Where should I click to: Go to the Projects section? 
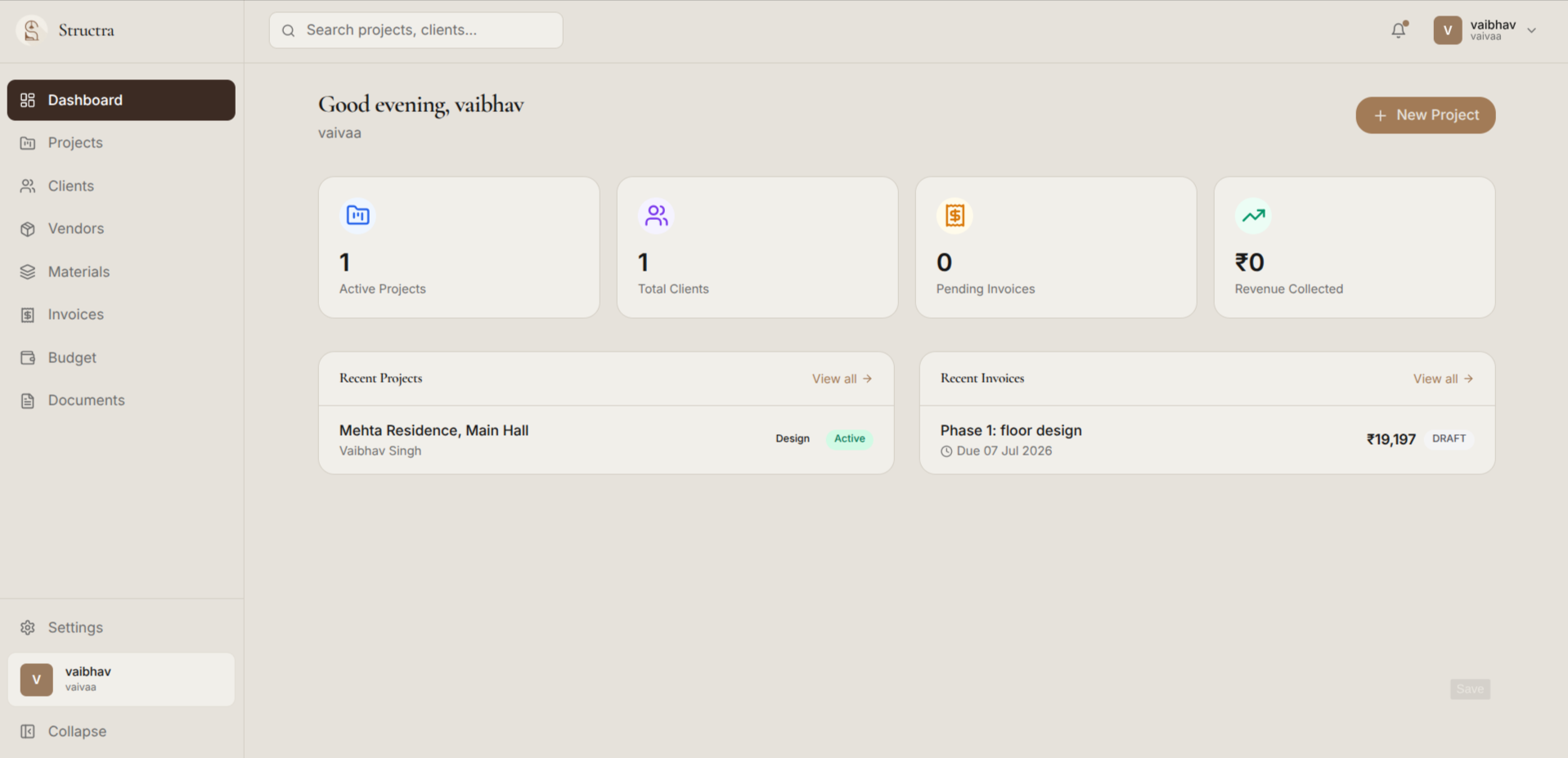(121, 143)
